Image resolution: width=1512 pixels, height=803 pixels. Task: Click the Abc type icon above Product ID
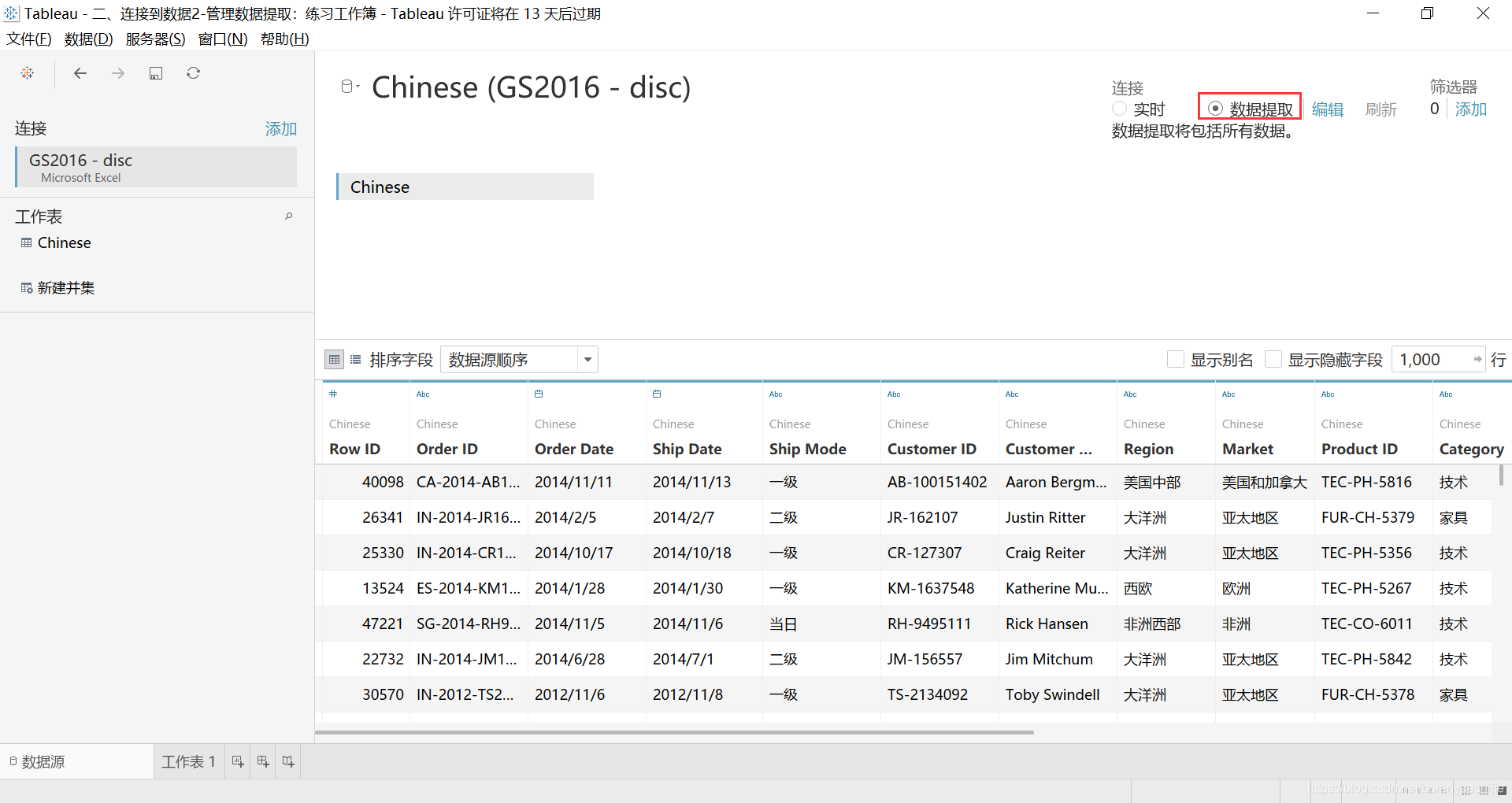coord(1328,394)
